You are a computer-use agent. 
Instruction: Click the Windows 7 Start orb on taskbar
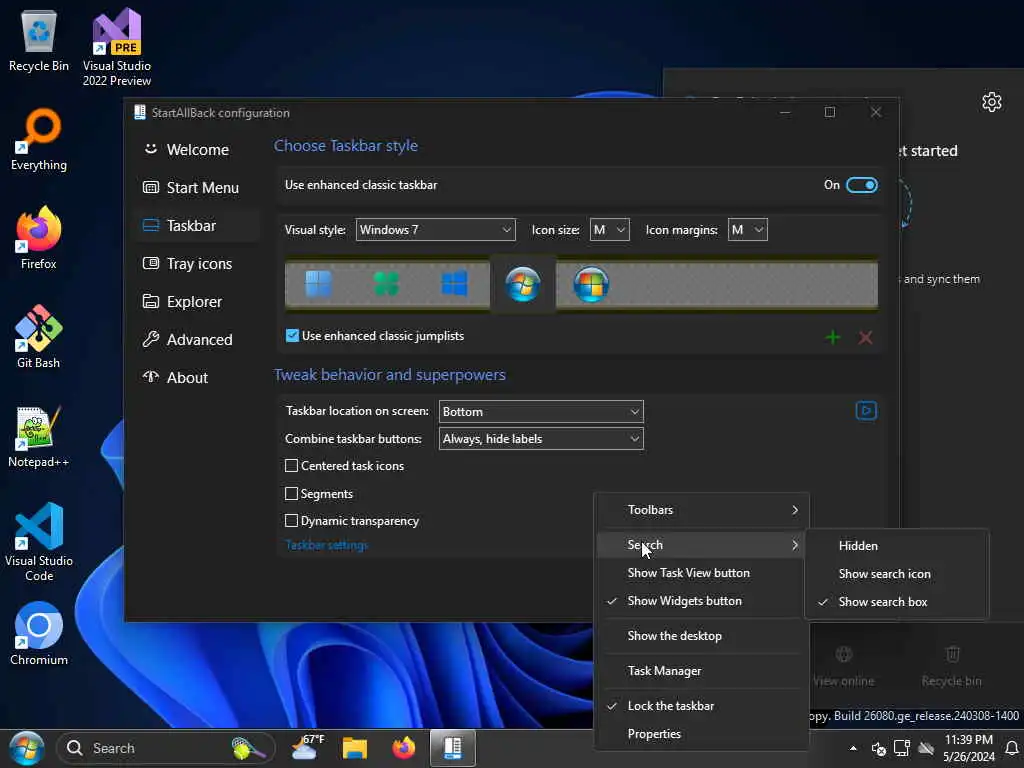point(26,748)
